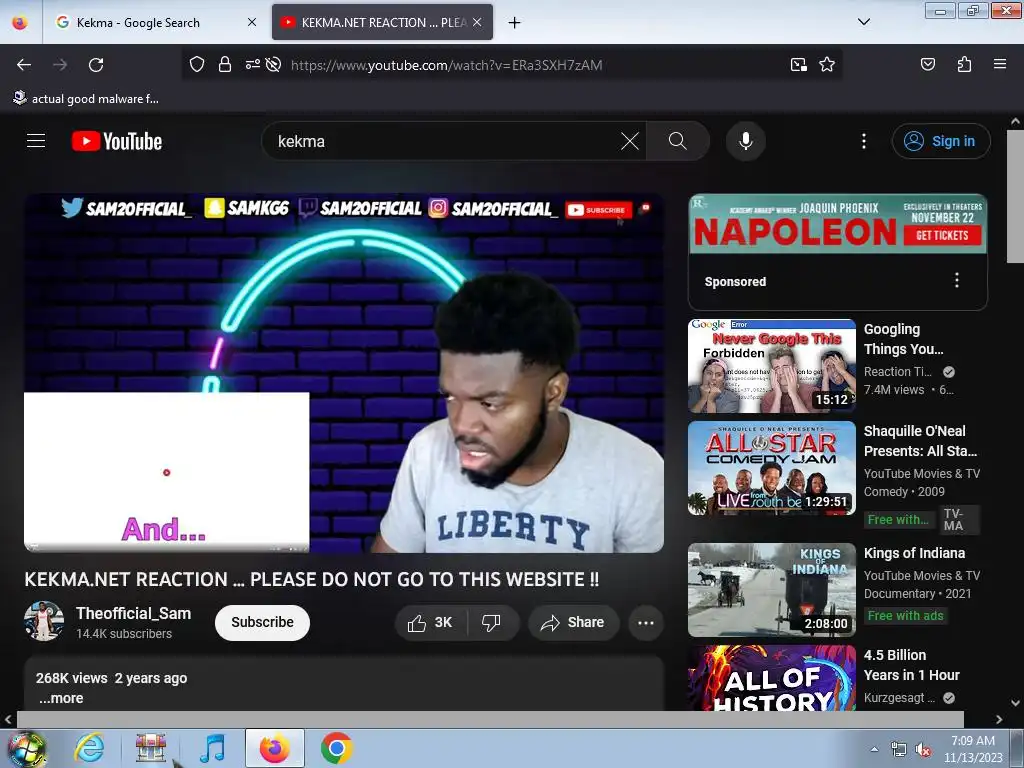Open the YouTube guide hamburger menu

pos(36,141)
